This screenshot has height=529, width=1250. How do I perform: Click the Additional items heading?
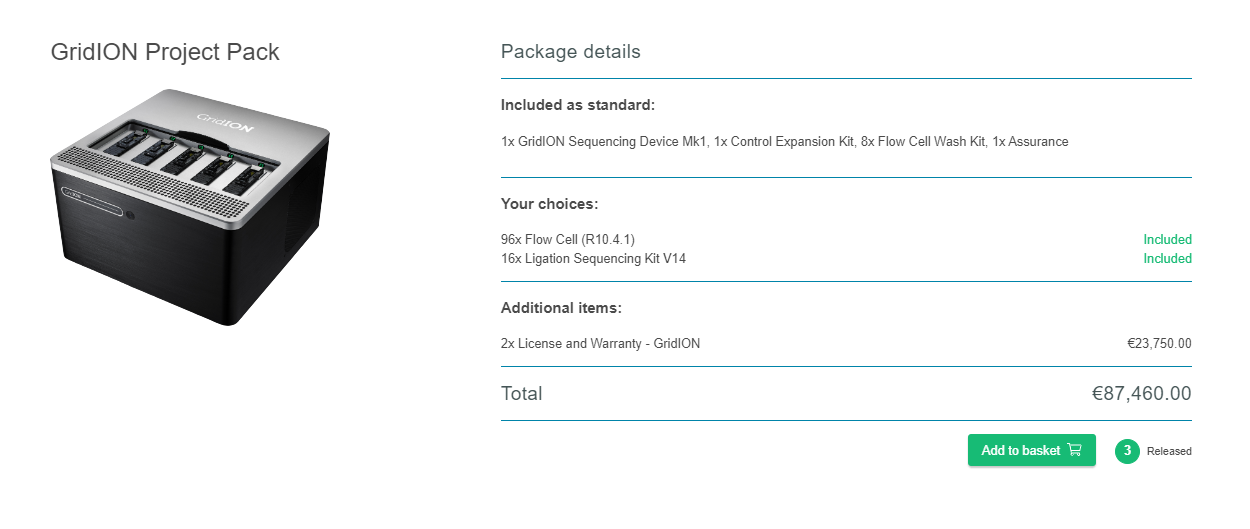click(561, 308)
